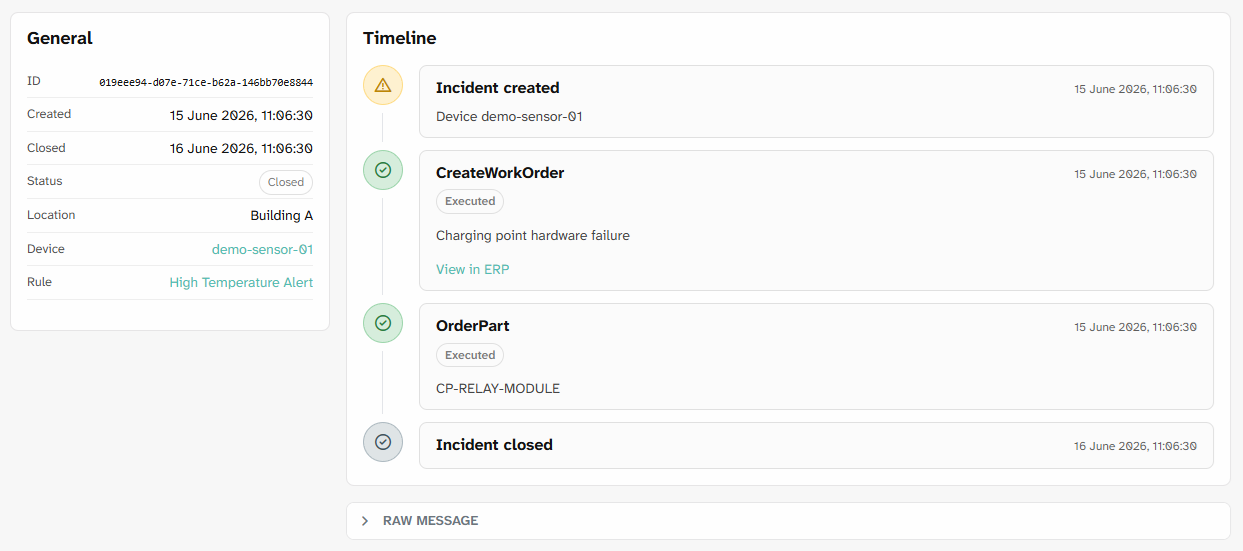Image resolution: width=1243 pixels, height=551 pixels.
Task: Click the CP-RELAY-MODULE part text
Action: click(x=498, y=389)
